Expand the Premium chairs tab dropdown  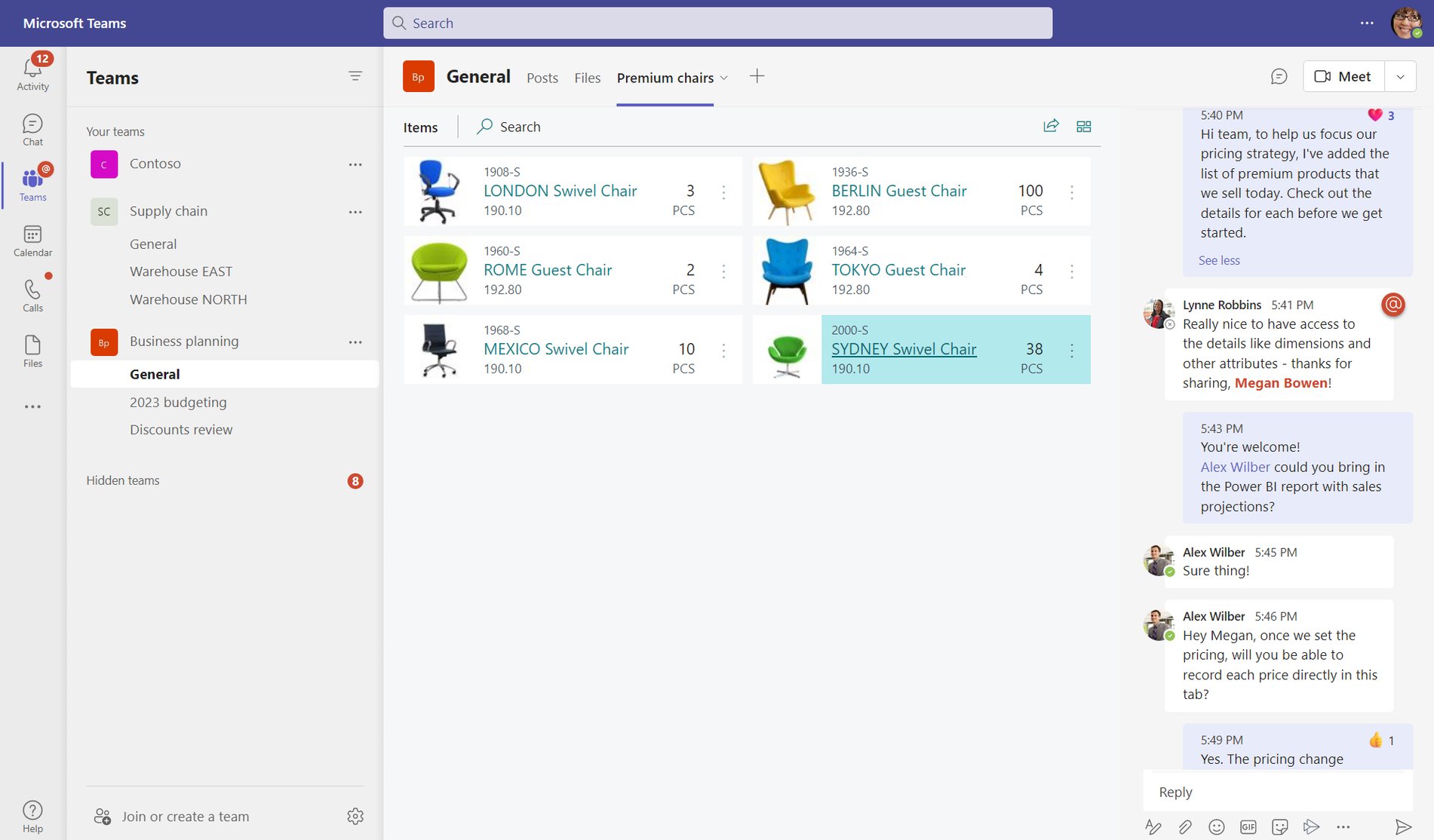[724, 78]
